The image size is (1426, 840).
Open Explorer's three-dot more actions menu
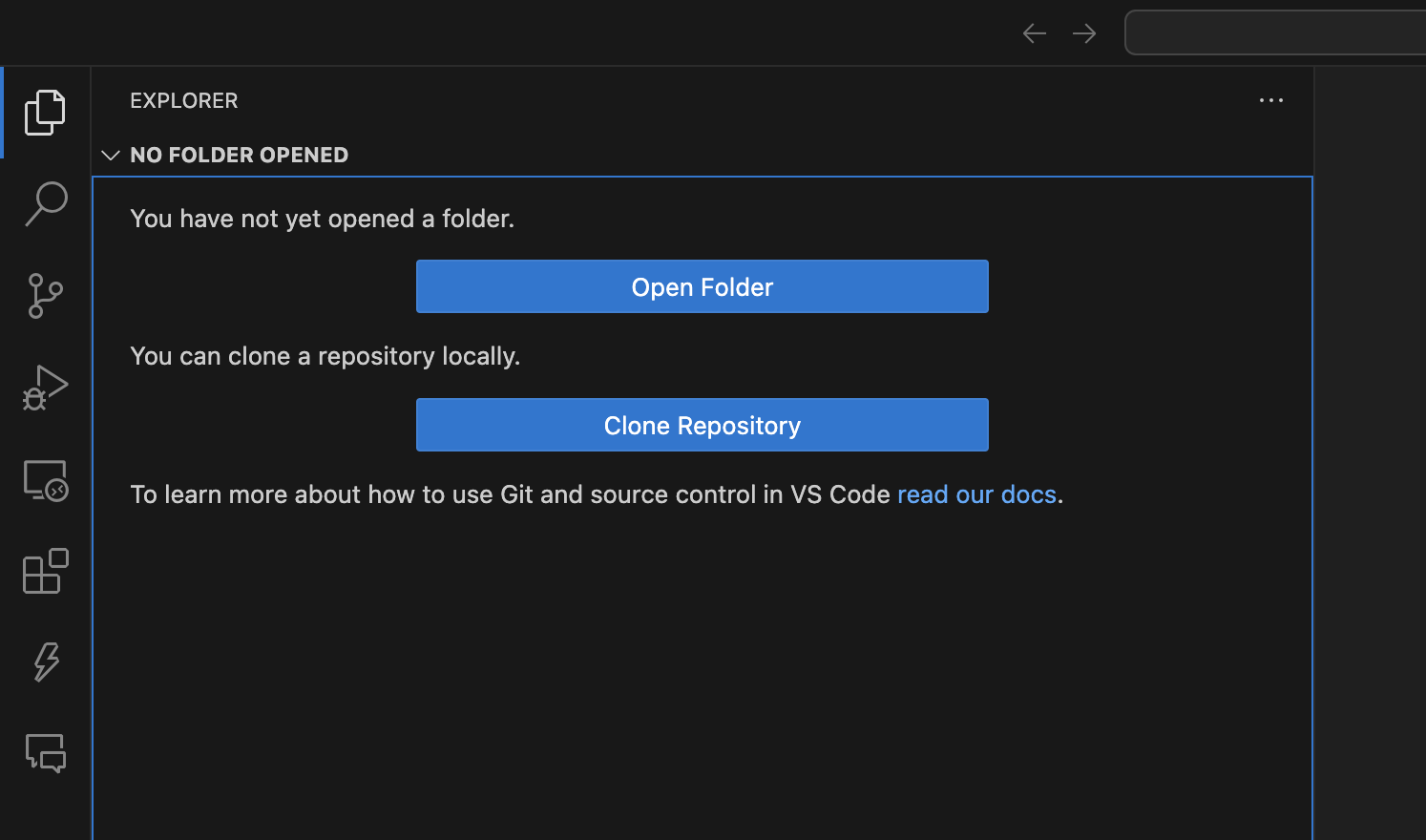1270,100
